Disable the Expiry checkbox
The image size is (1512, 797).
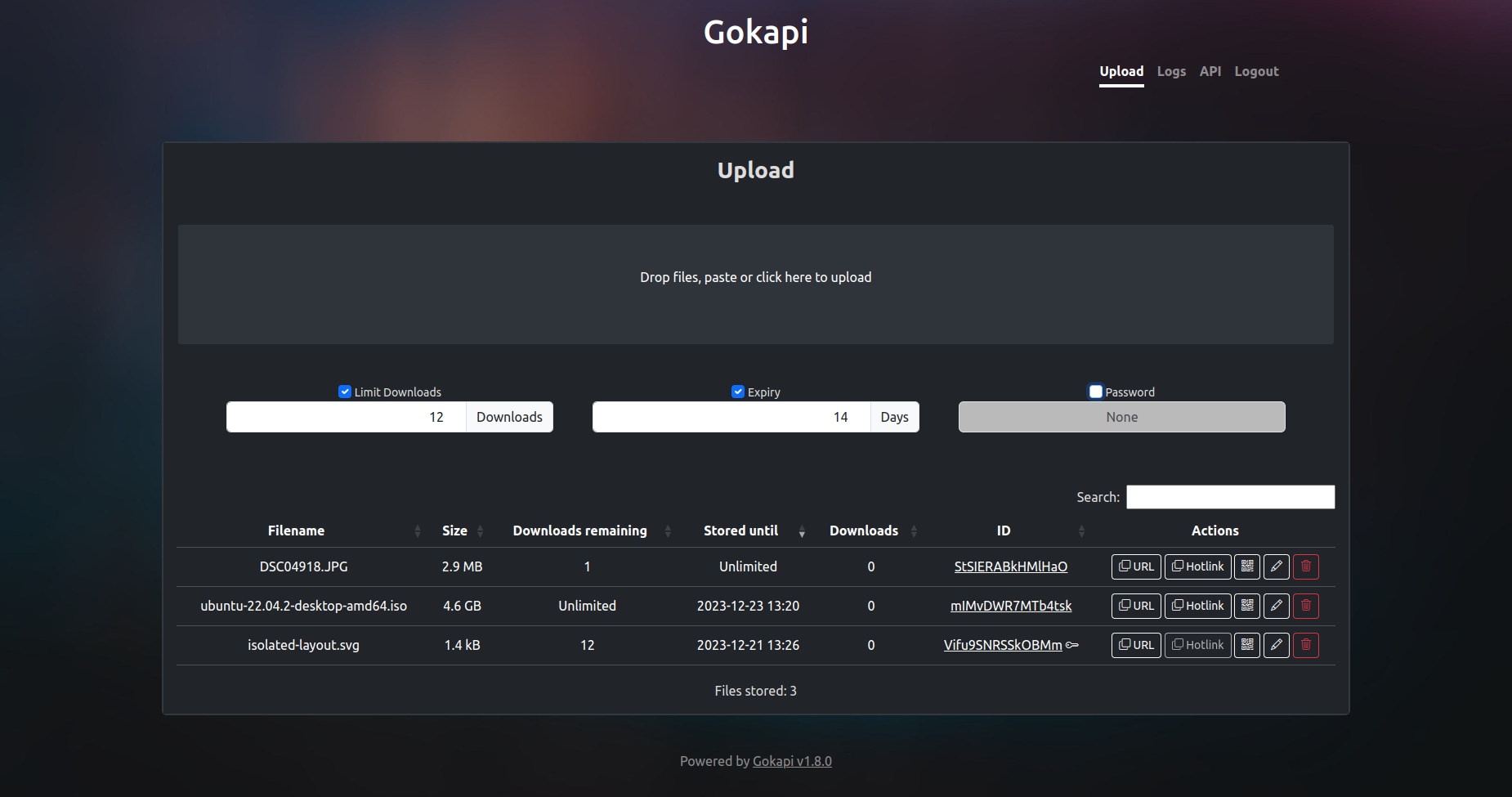pos(738,392)
